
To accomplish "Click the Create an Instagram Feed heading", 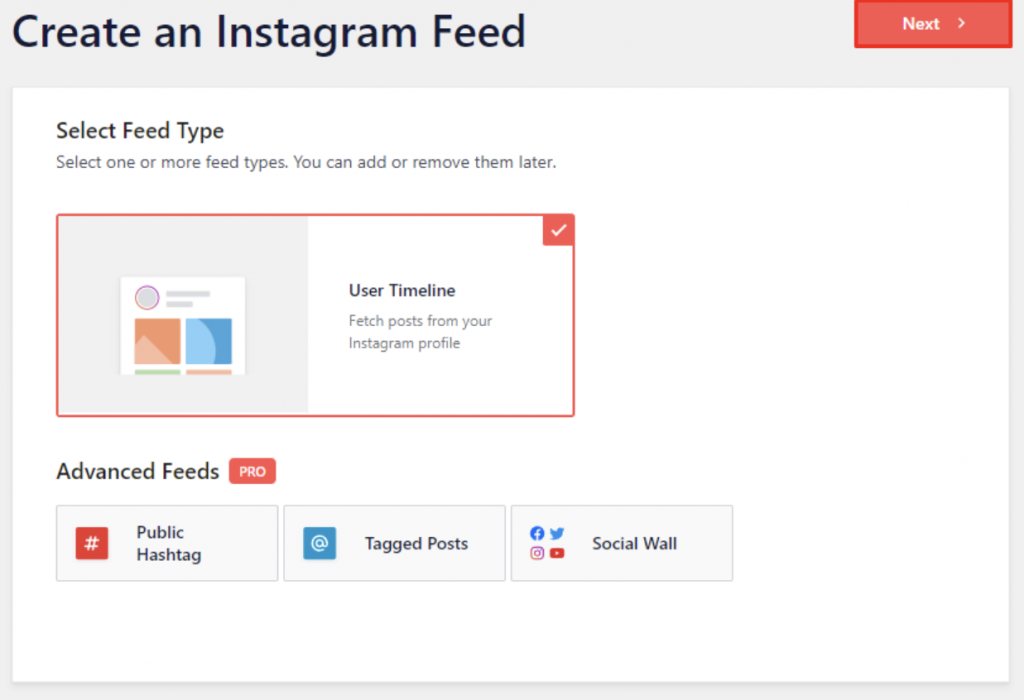I will click(x=269, y=31).
